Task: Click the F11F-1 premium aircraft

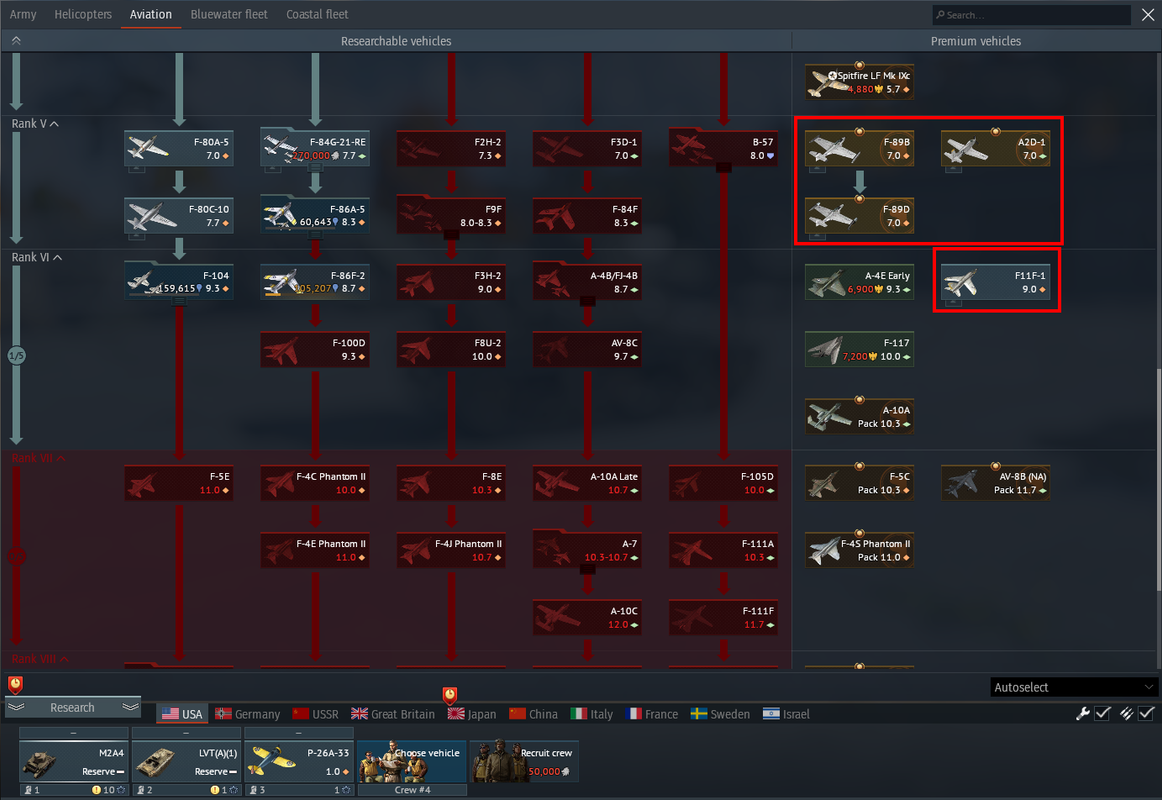Action: [x=995, y=282]
